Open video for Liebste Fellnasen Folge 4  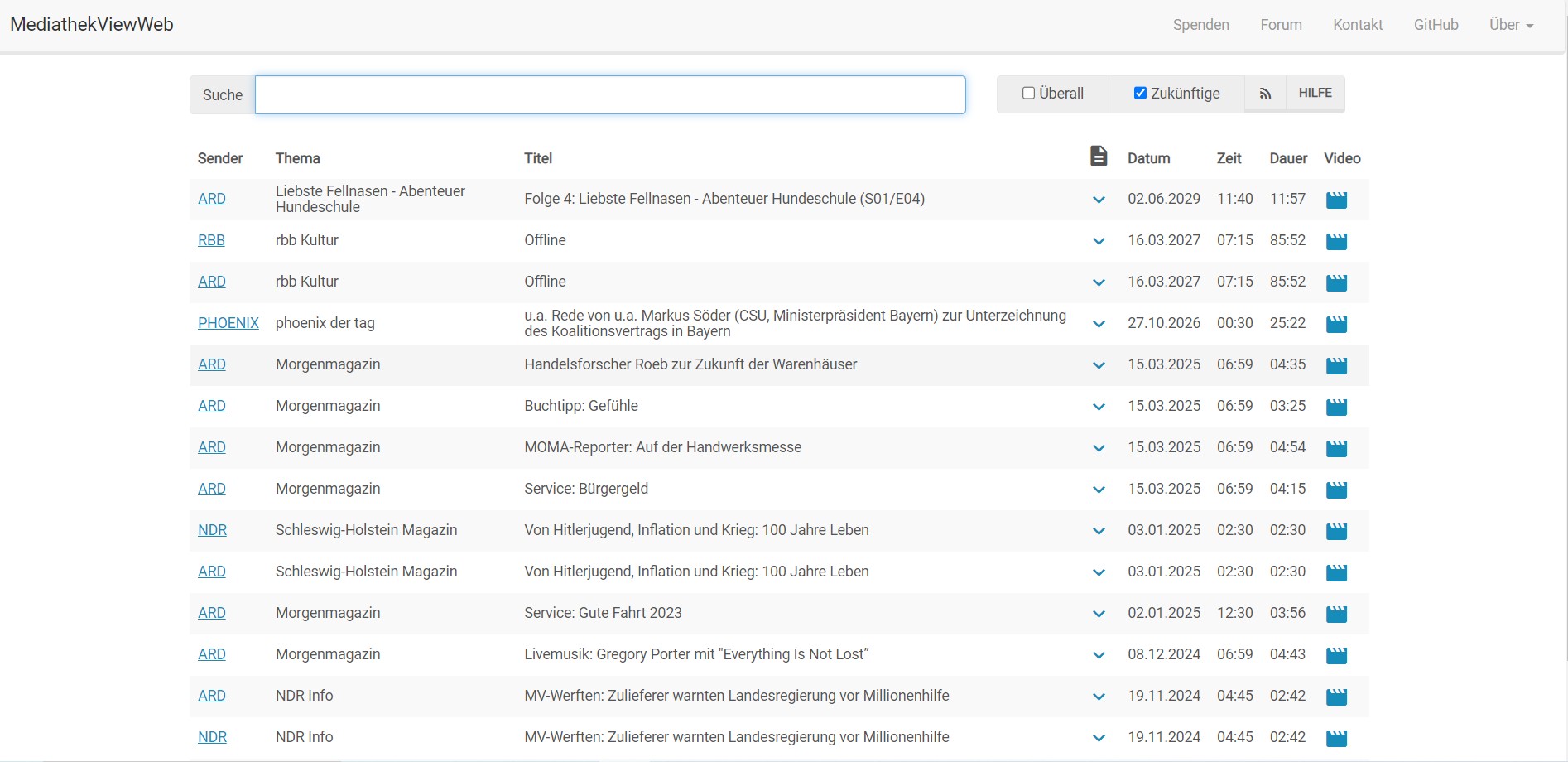[x=1336, y=200]
